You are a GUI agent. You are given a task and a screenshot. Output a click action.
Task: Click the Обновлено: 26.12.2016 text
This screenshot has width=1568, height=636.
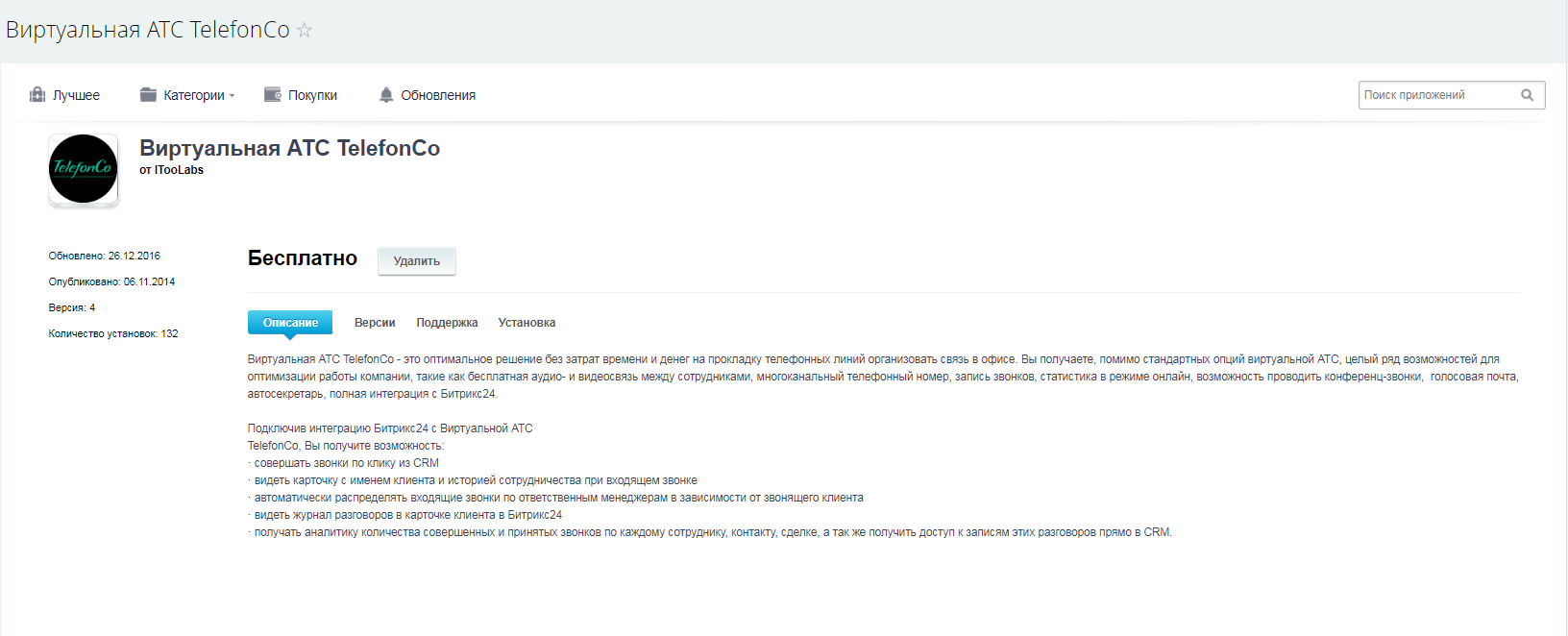click(x=105, y=256)
